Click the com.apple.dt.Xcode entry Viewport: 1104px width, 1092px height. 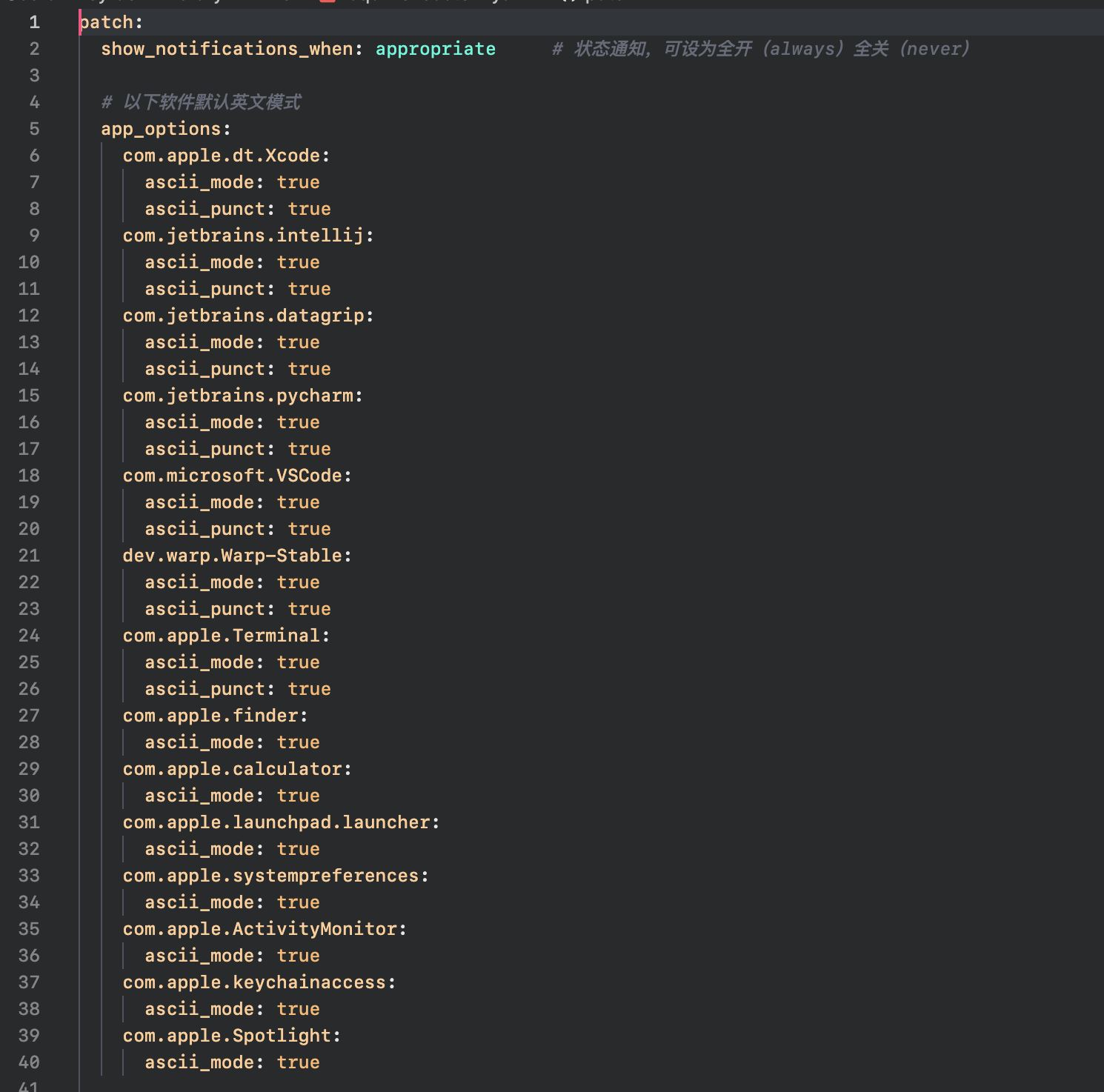pyautogui.click(x=226, y=156)
